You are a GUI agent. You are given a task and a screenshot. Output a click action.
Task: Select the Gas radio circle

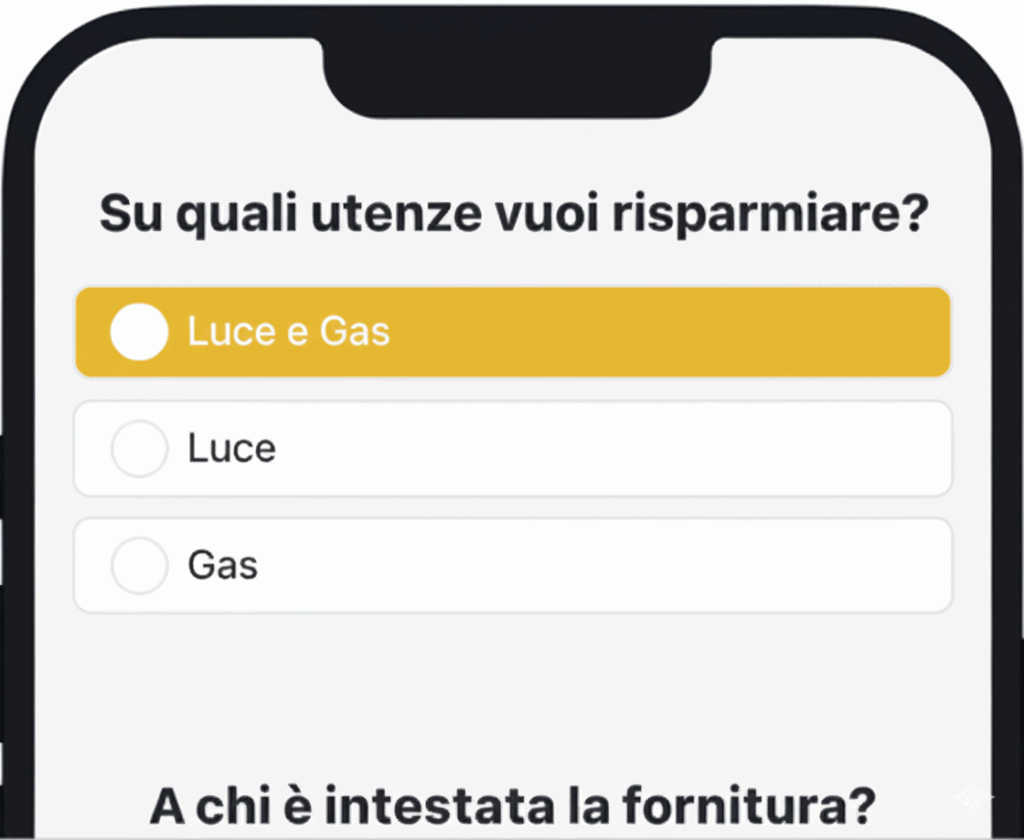[139, 566]
